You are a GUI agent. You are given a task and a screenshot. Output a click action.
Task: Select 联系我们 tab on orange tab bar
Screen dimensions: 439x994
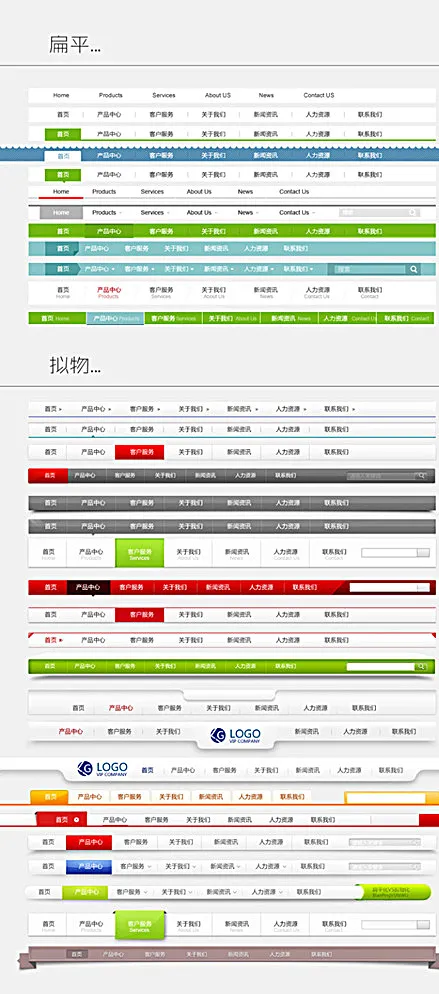click(292, 797)
